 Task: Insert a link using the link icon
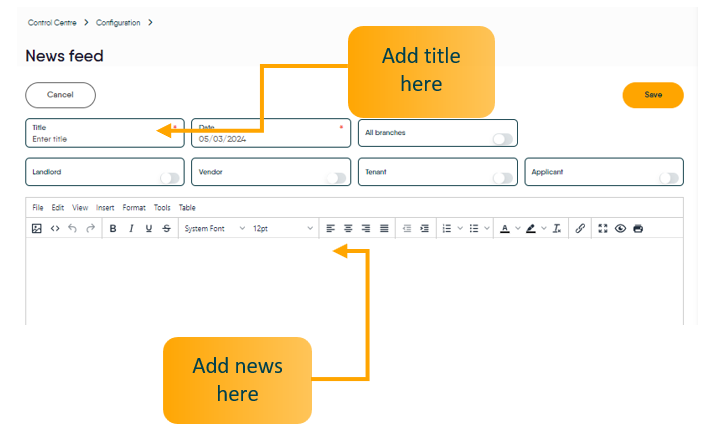tap(580, 229)
